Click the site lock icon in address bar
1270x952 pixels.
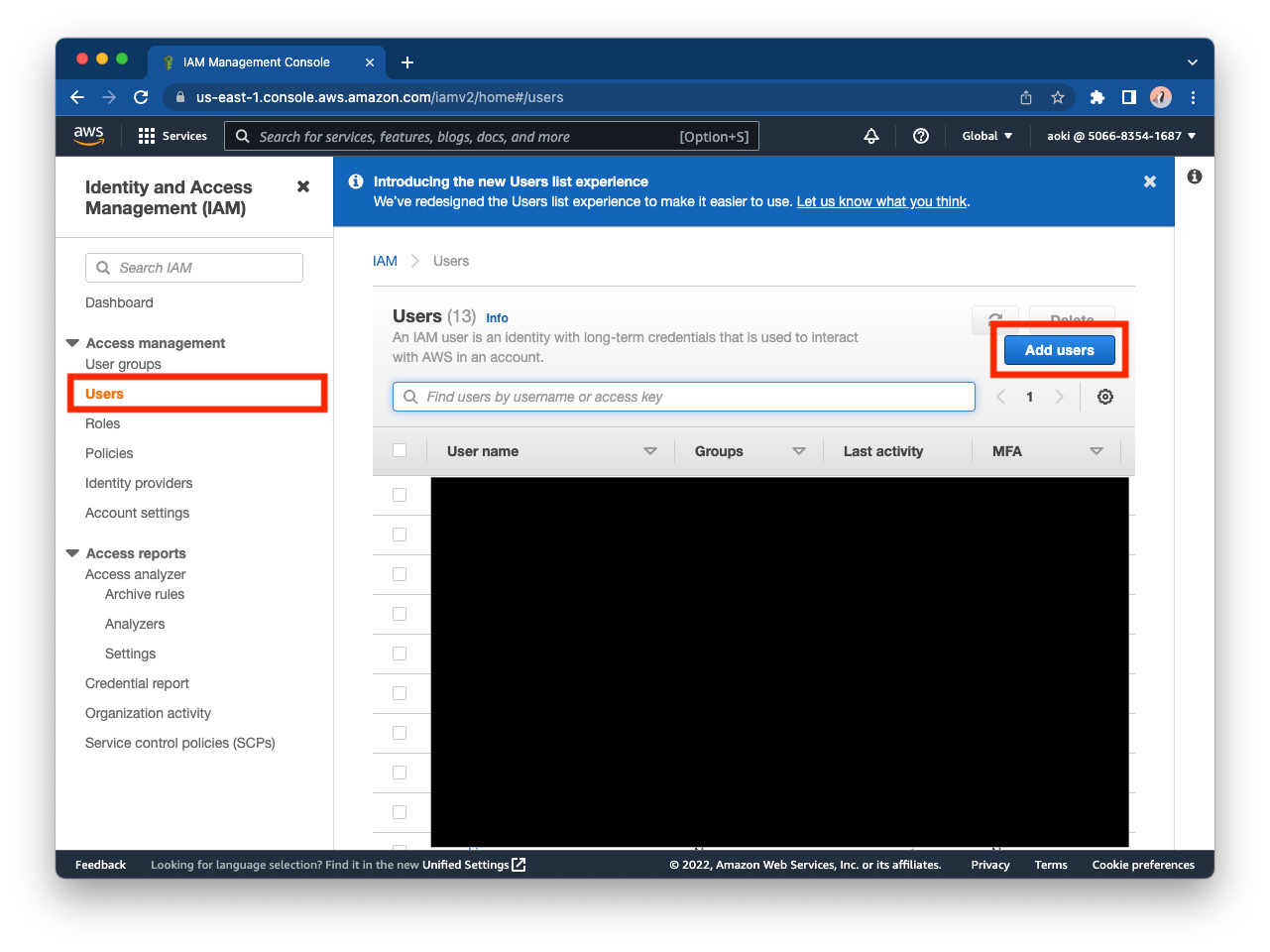pyautogui.click(x=180, y=97)
